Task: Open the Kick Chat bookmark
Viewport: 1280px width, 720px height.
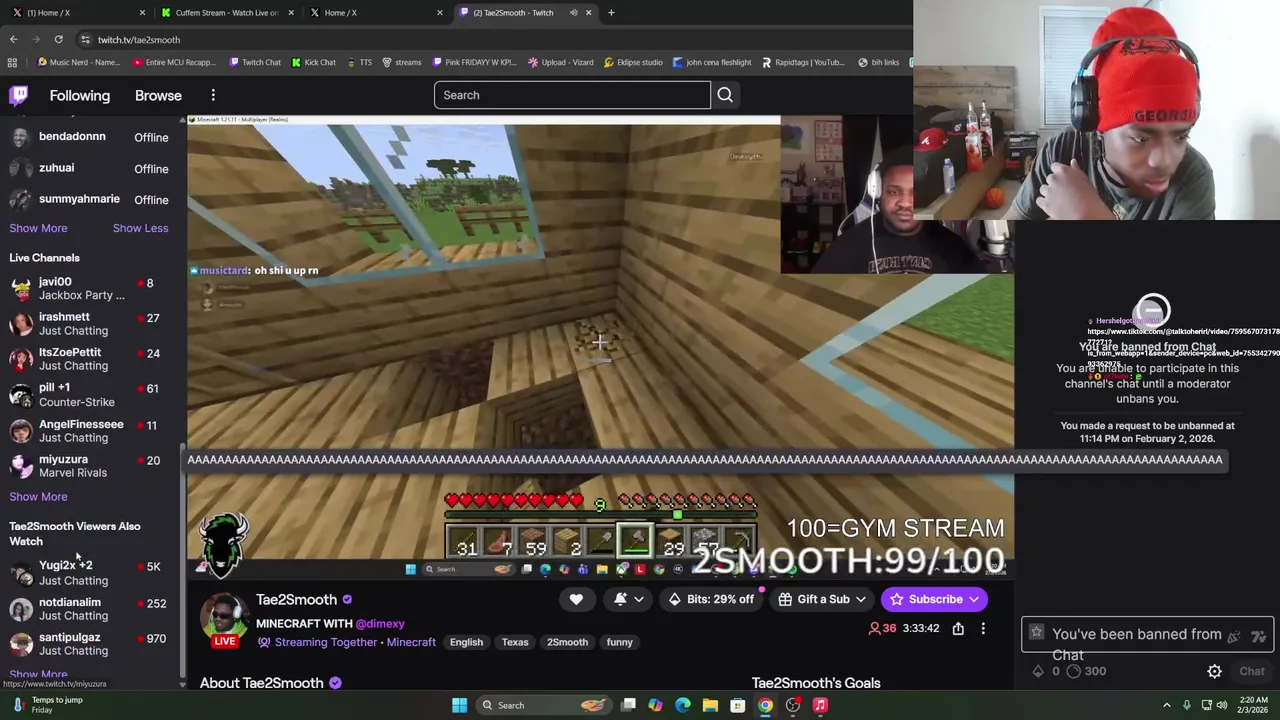Action: [x=313, y=62]
